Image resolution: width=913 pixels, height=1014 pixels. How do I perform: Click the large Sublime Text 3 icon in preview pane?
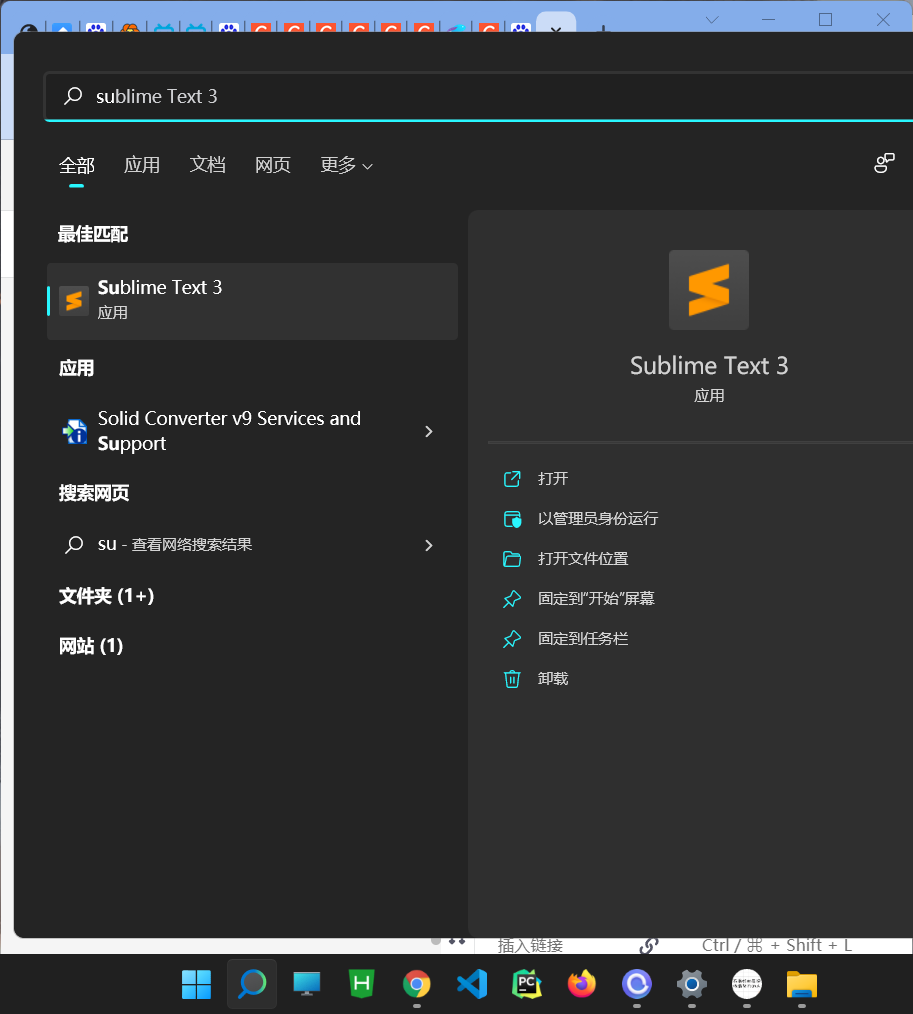click(x=709, y=290)
